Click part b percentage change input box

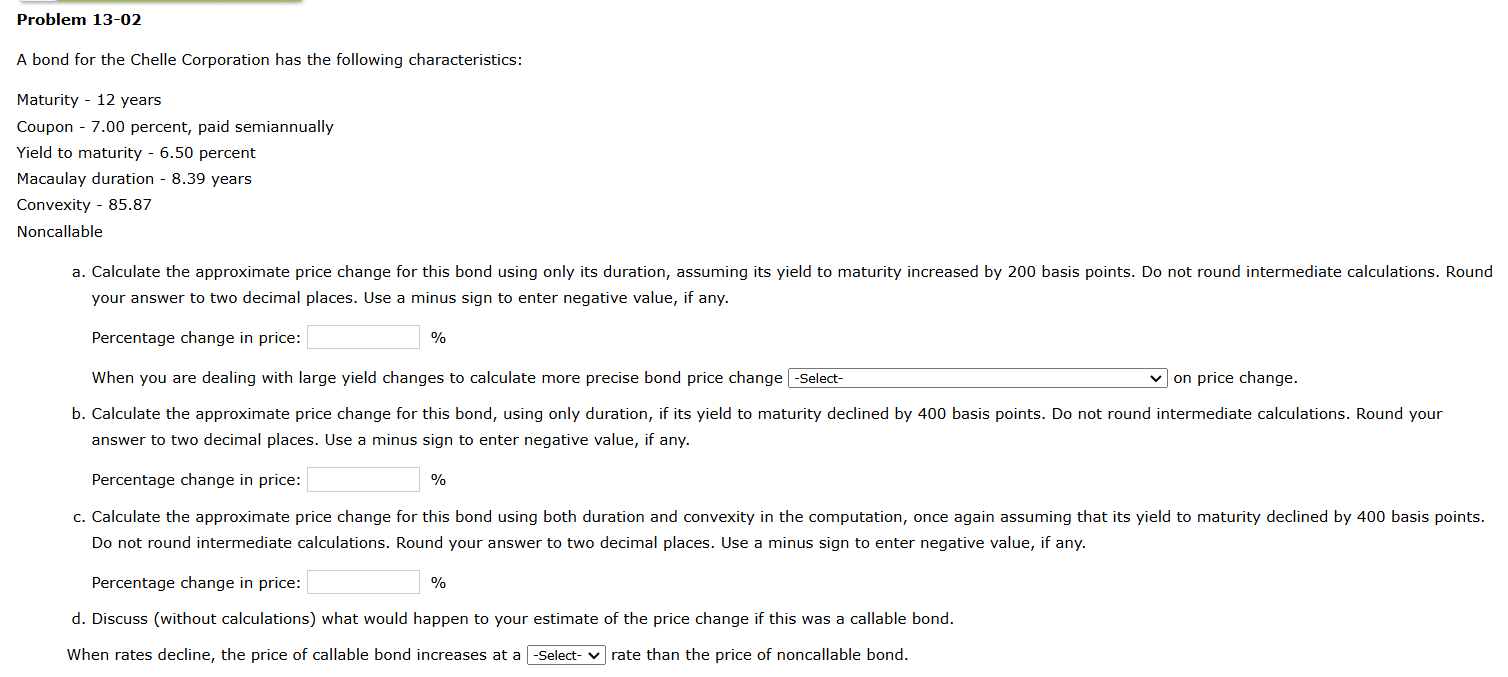click(x=363, y=479)
